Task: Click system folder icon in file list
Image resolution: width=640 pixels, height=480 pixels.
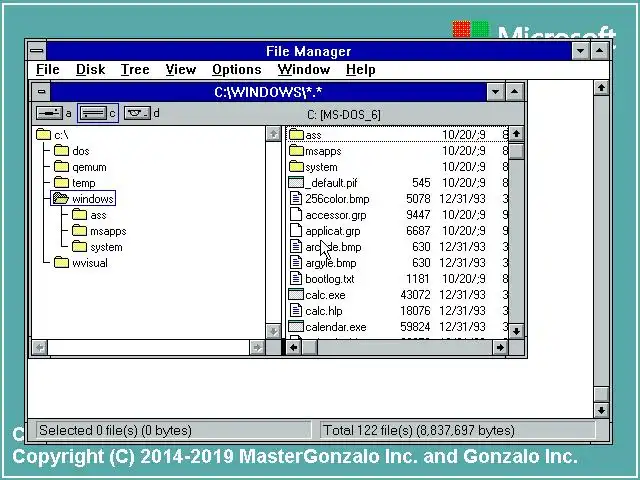Action: click(296, 167)
